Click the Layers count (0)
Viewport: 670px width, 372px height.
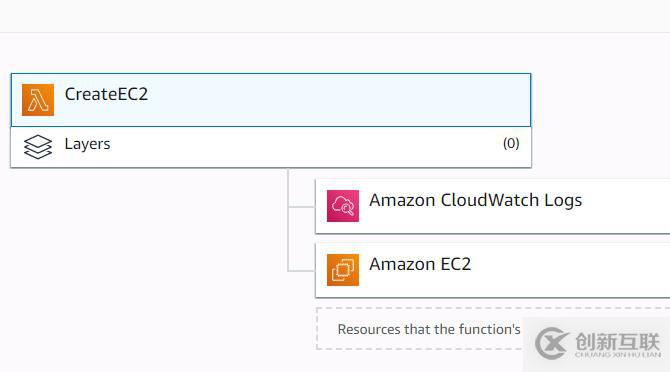click(x=511, y=143)
